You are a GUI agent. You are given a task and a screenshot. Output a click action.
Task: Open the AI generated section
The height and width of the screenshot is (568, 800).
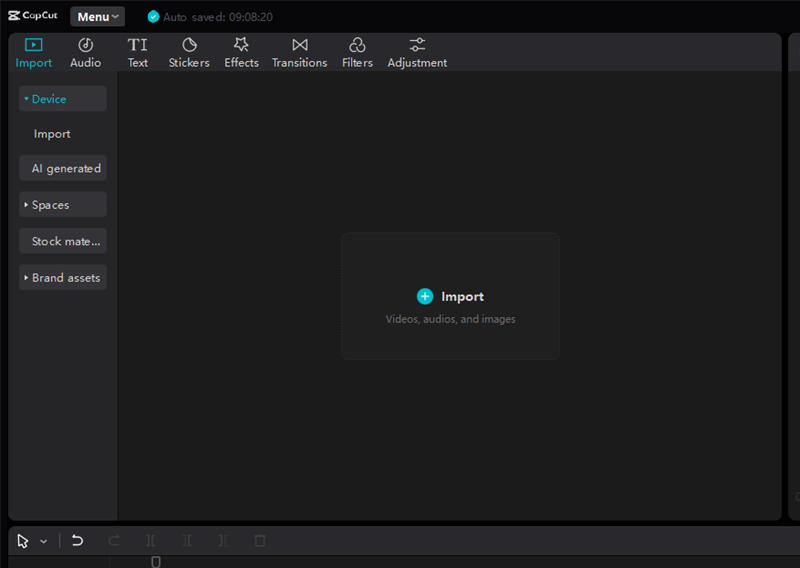click(62, 169)
